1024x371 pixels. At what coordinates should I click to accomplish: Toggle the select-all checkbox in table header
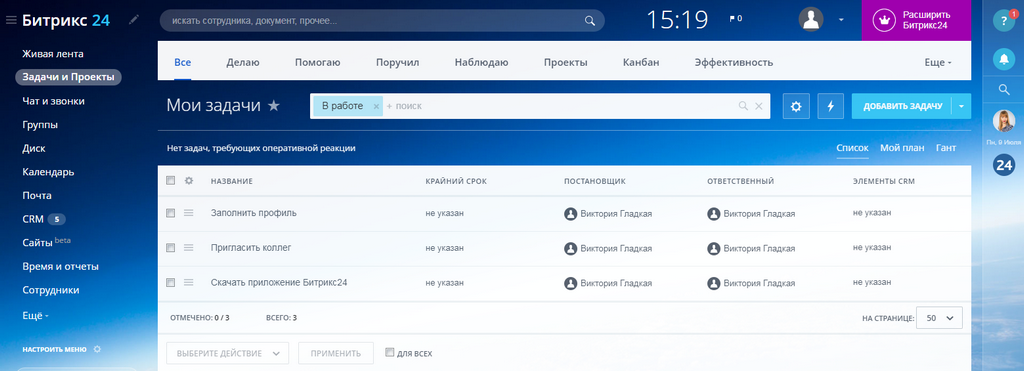pos(170,181)
